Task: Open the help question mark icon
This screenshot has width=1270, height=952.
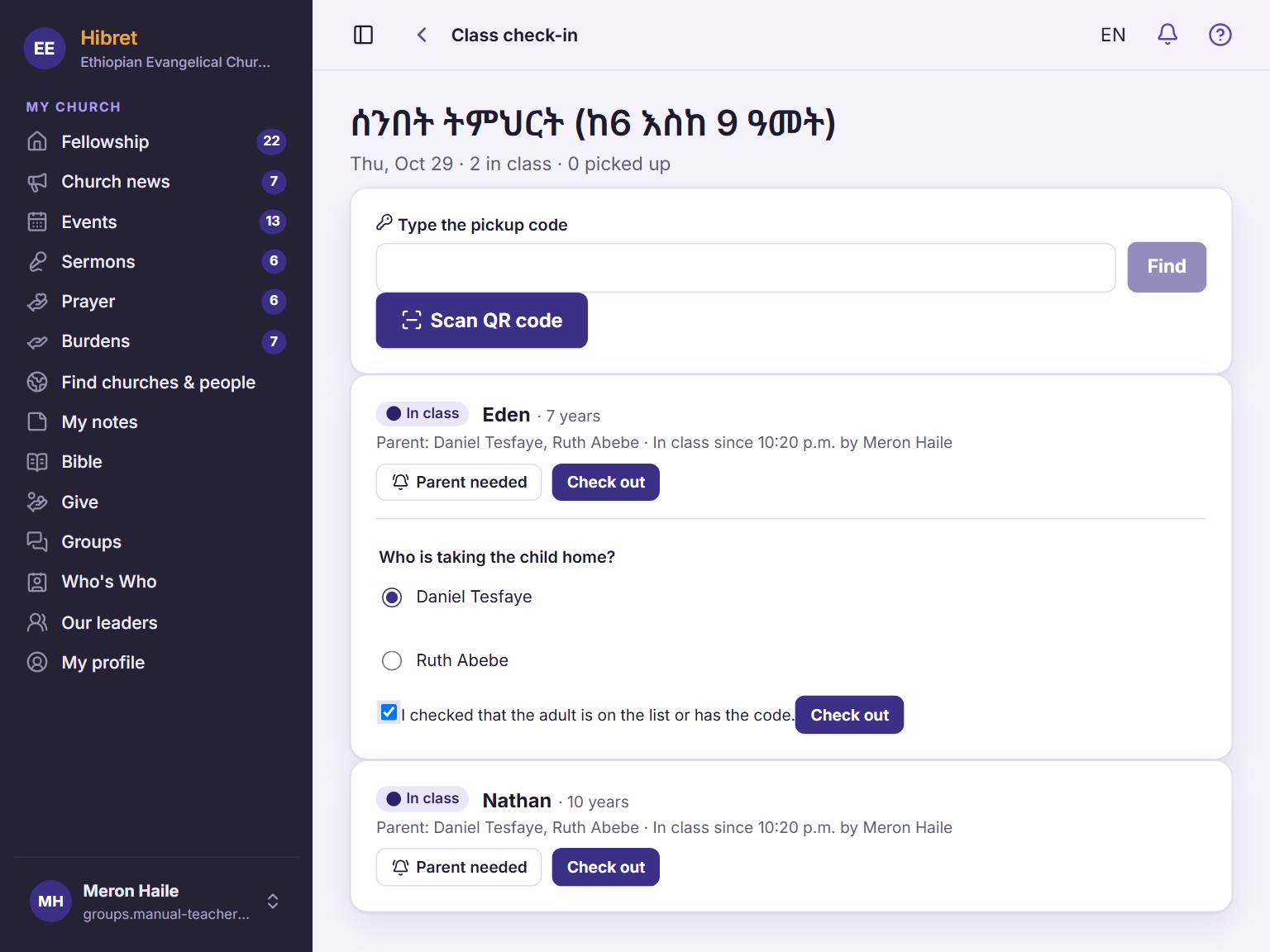Action: coord(1220,35)
